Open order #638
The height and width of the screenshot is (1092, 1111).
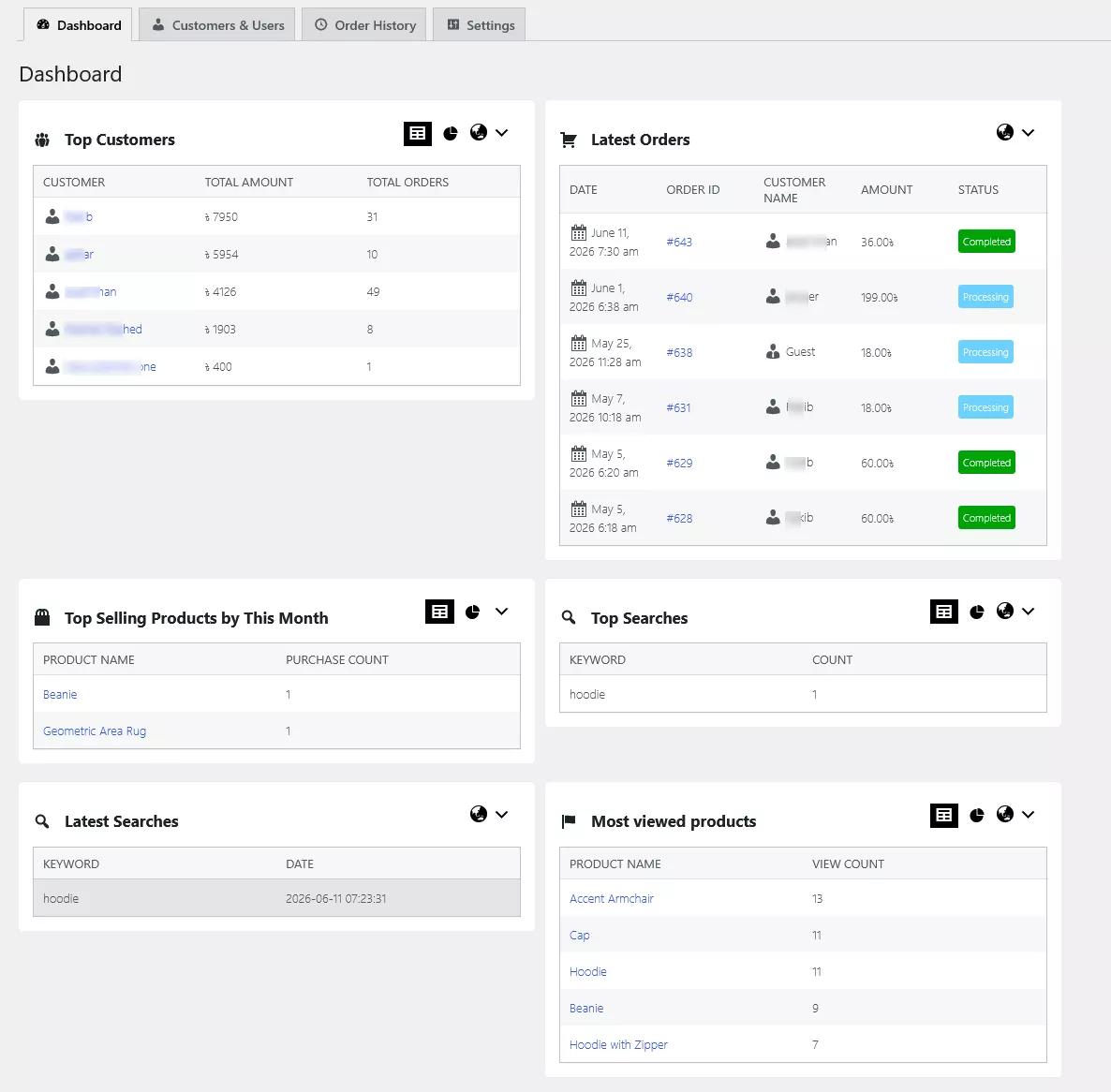(679, 353)
